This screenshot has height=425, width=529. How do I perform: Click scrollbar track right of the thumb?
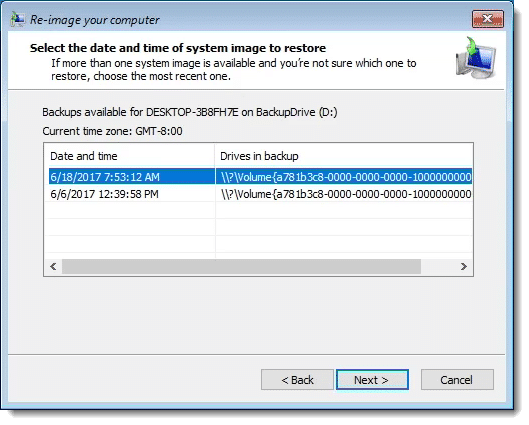(x=438, y=266)
